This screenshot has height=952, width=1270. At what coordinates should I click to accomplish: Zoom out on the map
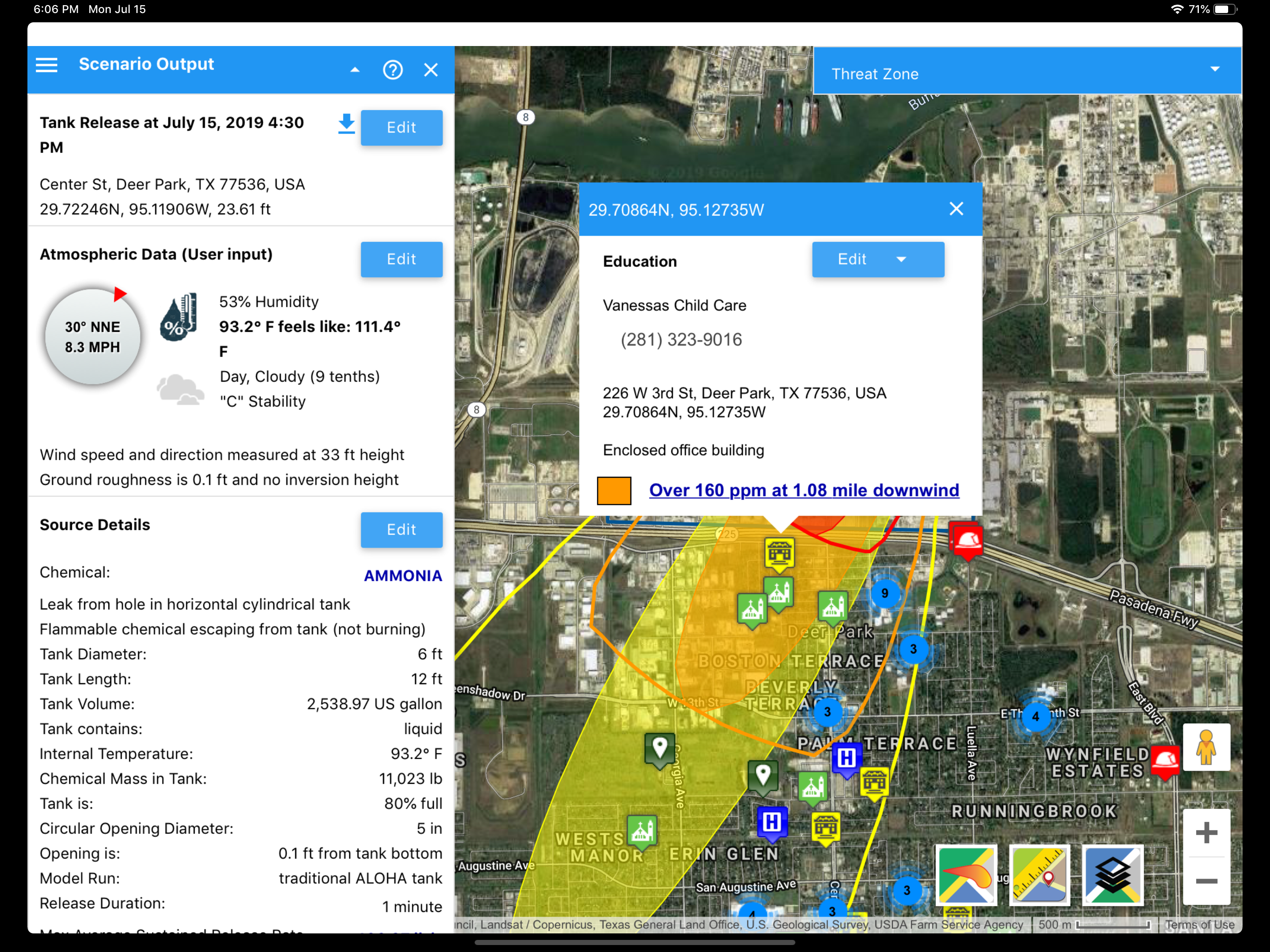point(1206,881)
